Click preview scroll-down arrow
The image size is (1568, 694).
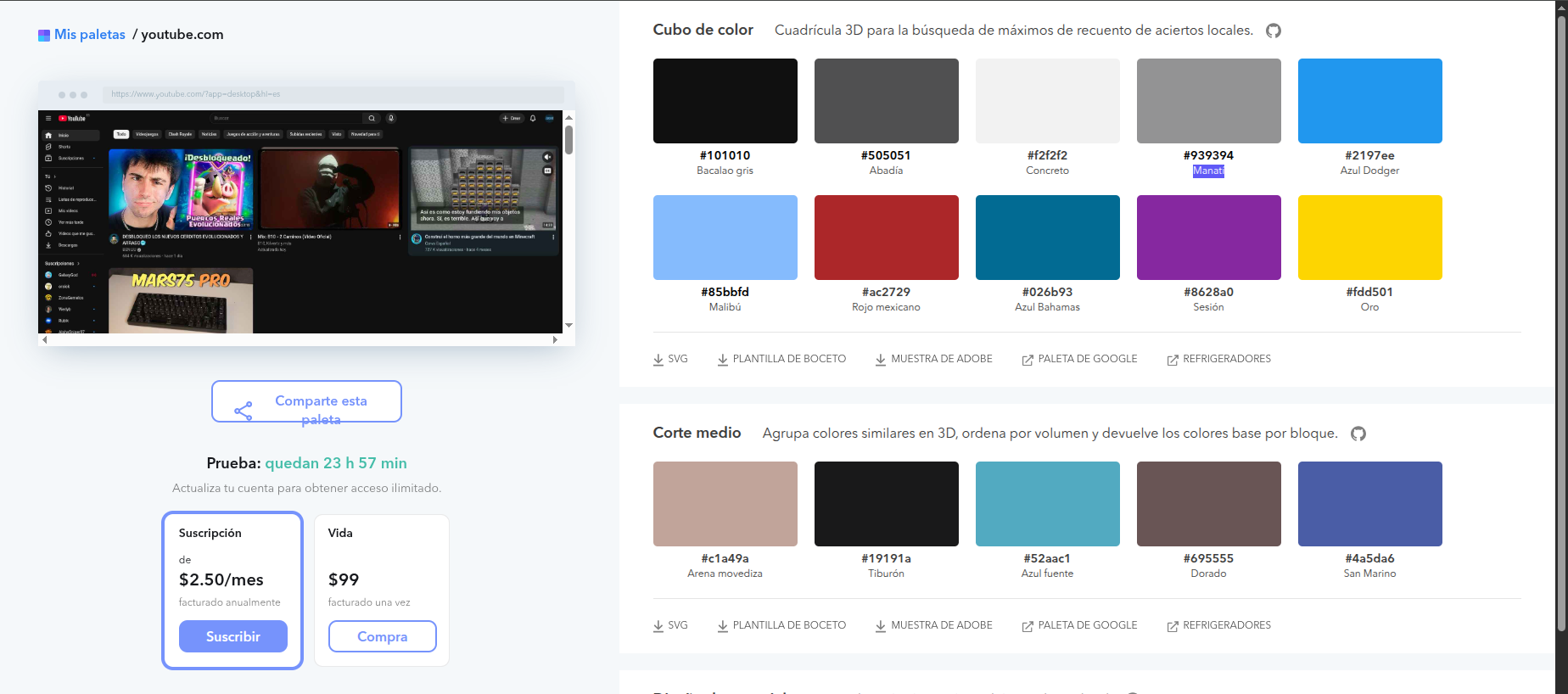point(568,325)
